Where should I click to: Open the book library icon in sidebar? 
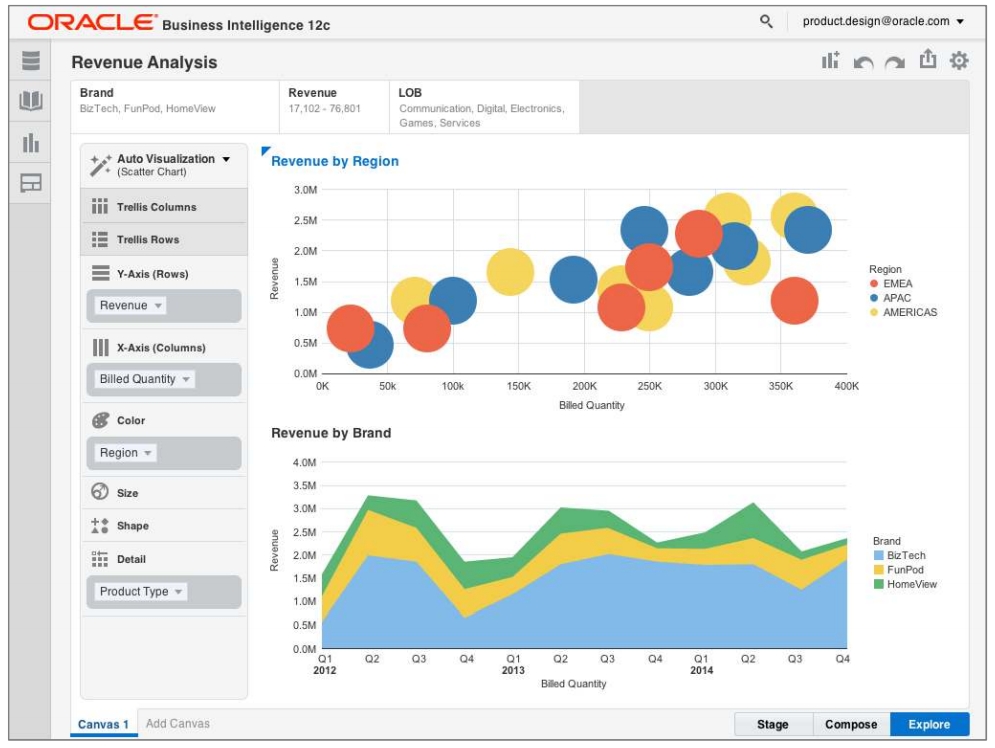pyautogui.click(x=30, y=100)
